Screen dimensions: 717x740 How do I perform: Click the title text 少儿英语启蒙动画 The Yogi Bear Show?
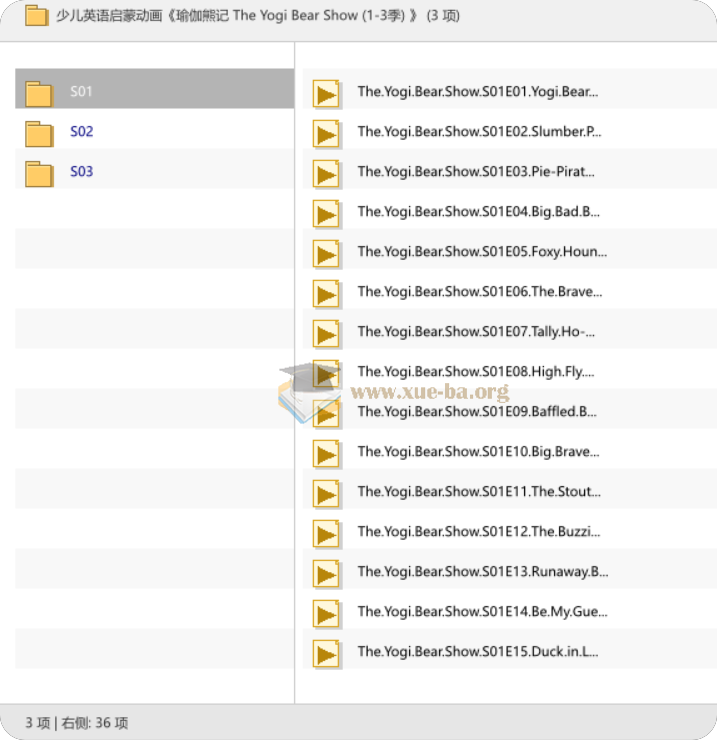[258, 16]
